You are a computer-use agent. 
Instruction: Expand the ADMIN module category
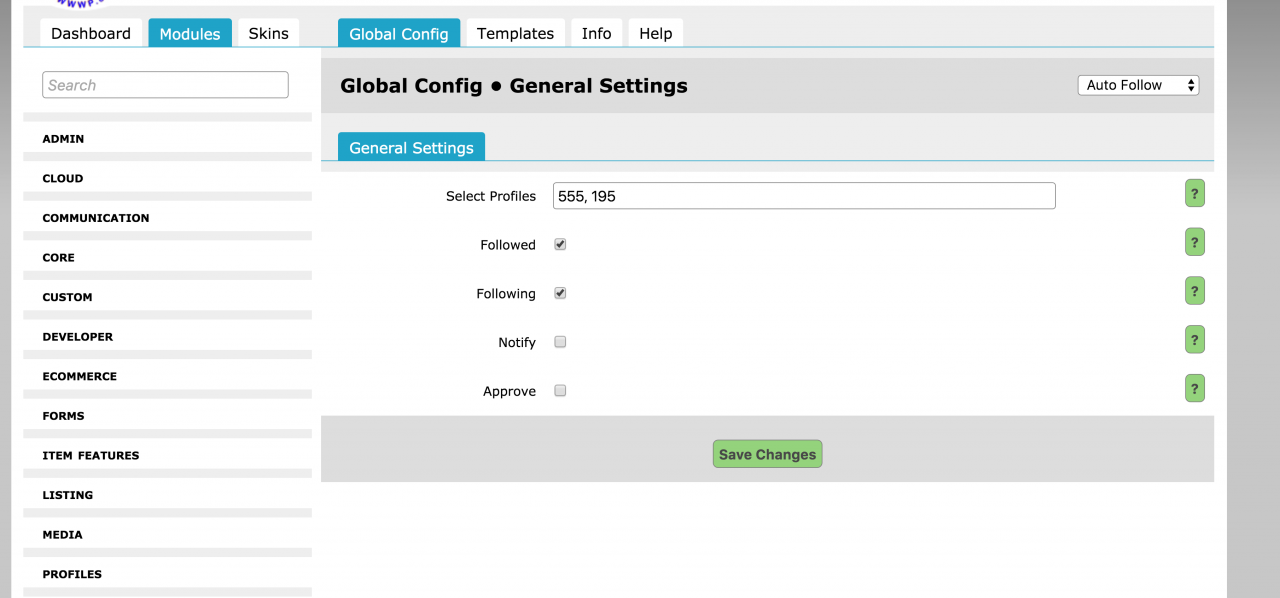(63, 139)
